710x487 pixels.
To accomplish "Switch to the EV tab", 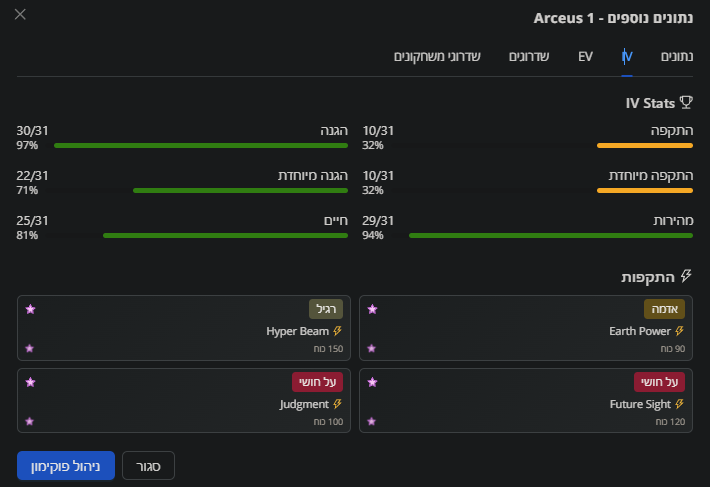I will point(585,56).
